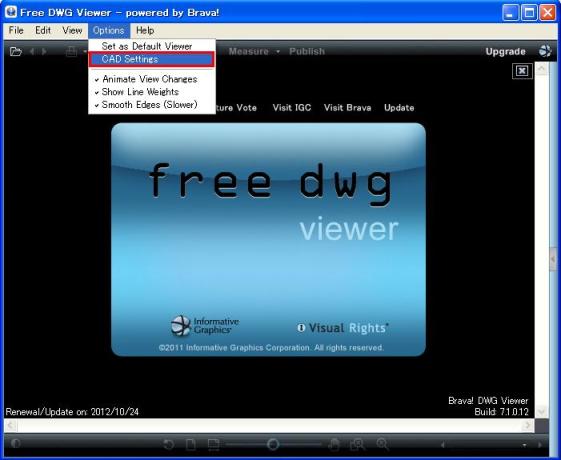Click the free dwg viewer splash image
This screenshot has width=561, height=460.
tap(268, 240)
